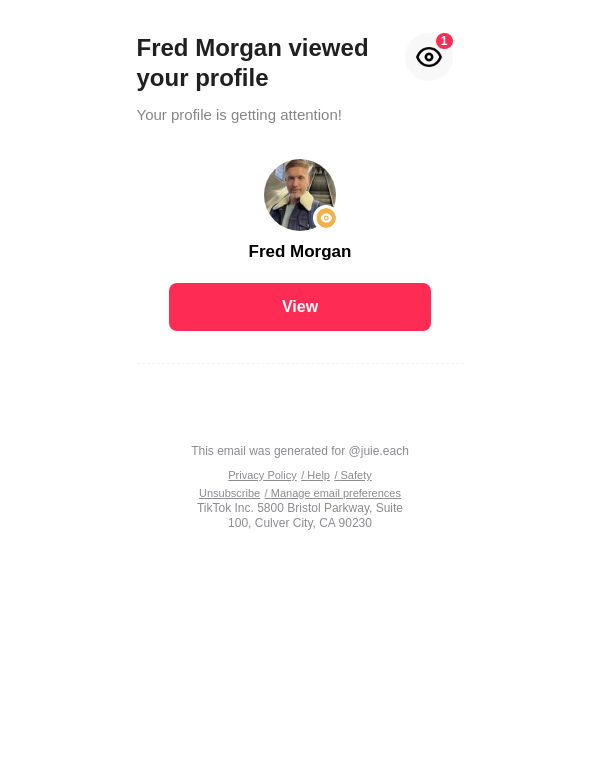Viewport: 600px width, 768px height.
Task: Click the @juie.each username in footer
Action: [378, 451]
